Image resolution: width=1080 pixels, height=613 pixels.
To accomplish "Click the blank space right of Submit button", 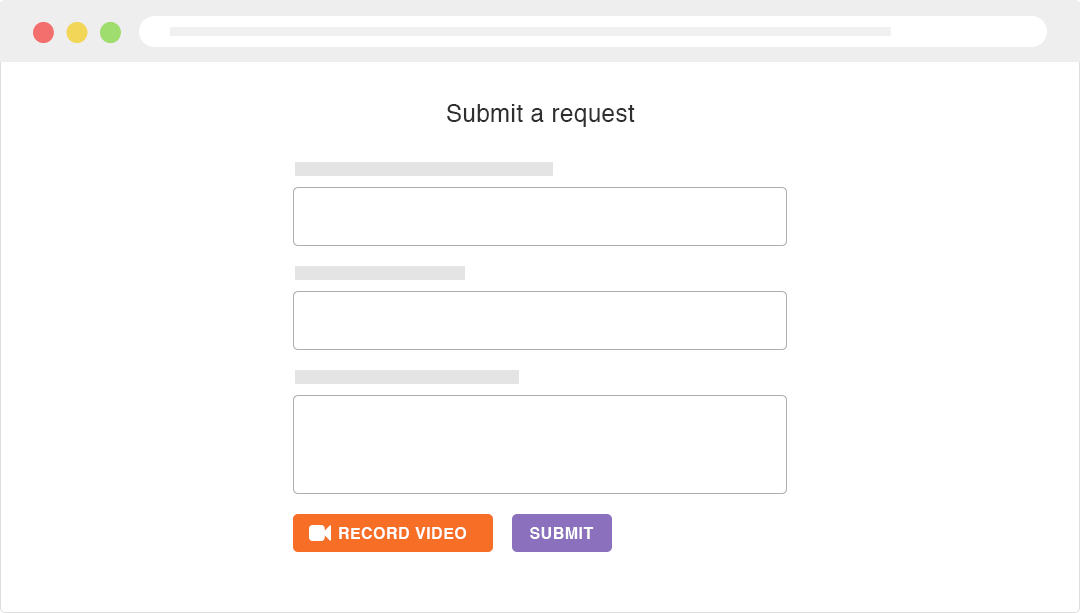I will point(700,533).
